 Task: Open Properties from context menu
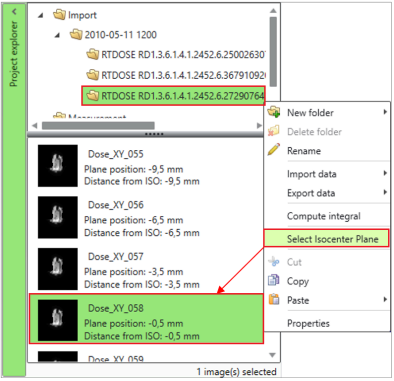tap(327, 323)
